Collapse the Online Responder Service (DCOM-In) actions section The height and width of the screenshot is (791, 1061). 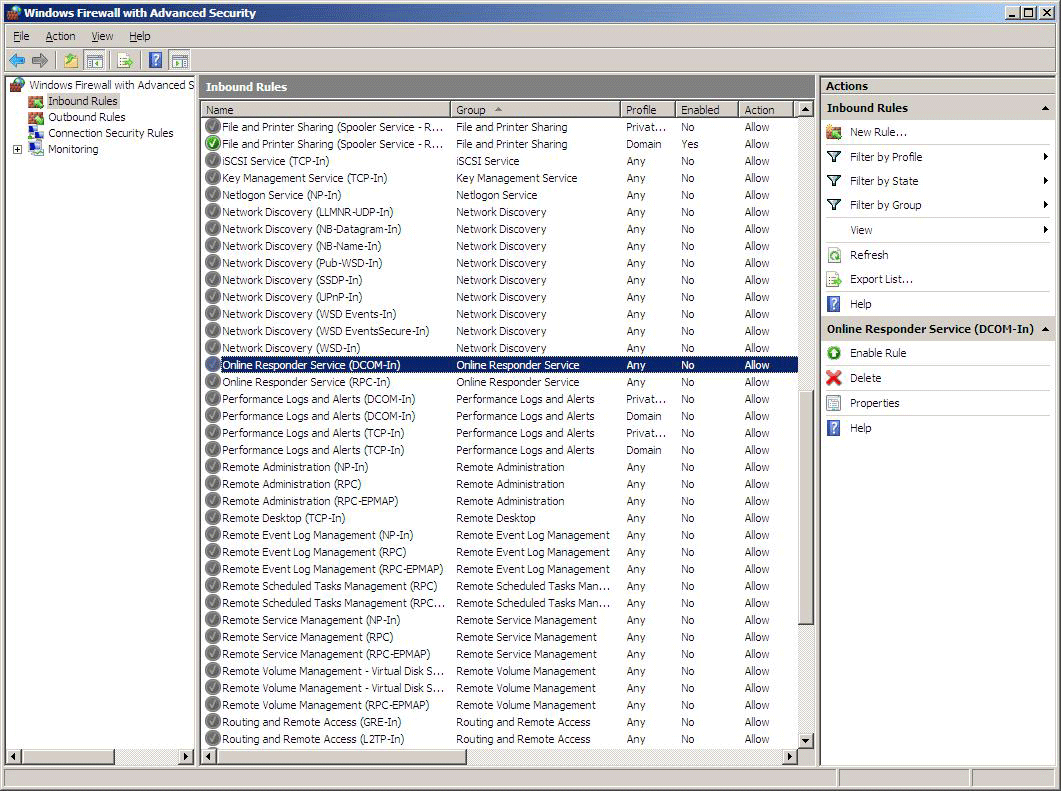tap(1045, 330)
